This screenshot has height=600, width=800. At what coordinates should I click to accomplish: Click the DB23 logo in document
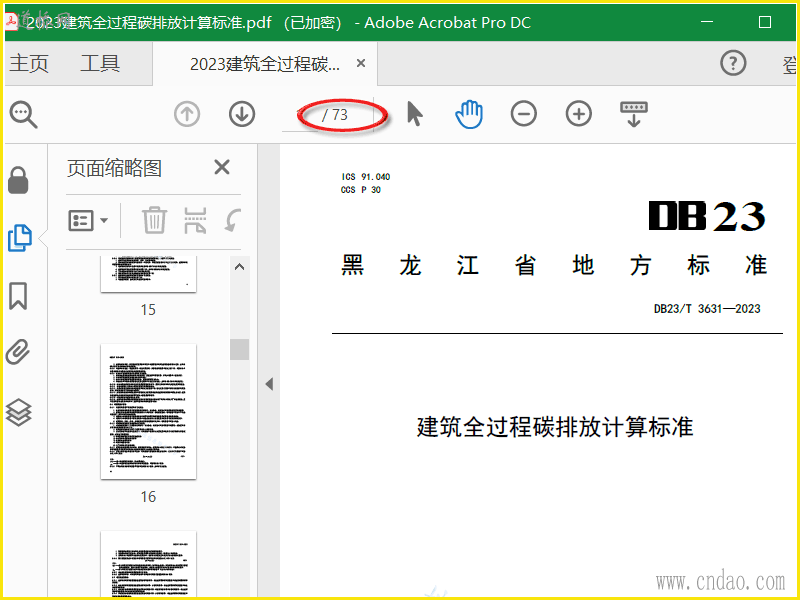tap(707, 216)
